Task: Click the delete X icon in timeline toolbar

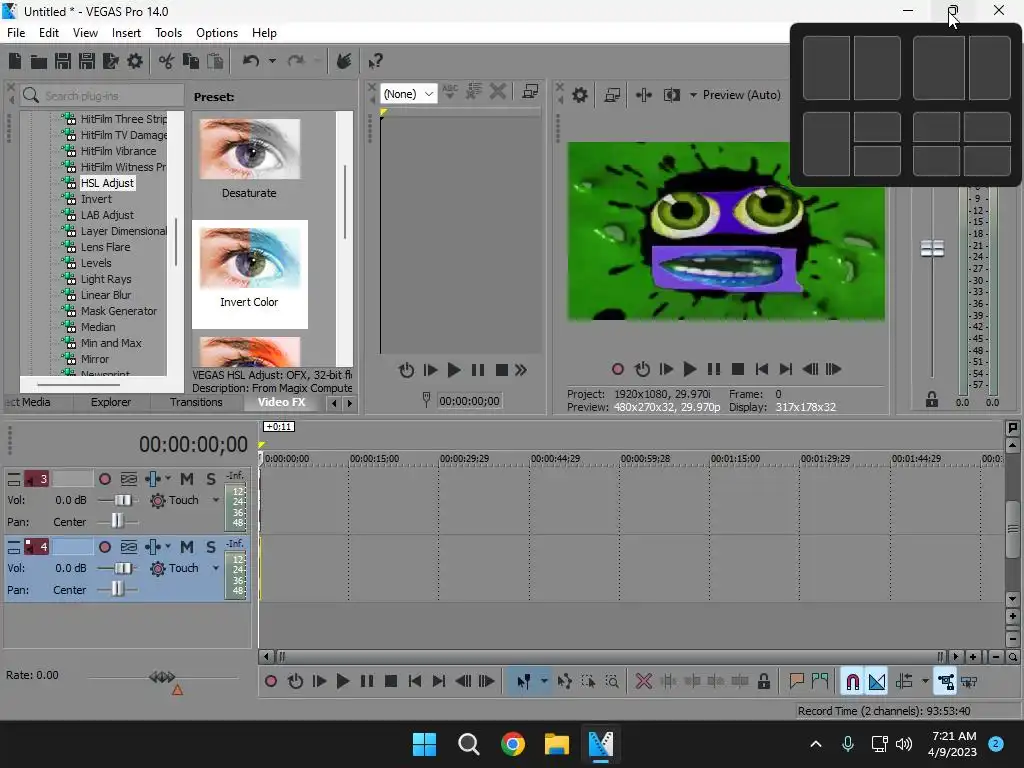Action: tap(644, 682)
